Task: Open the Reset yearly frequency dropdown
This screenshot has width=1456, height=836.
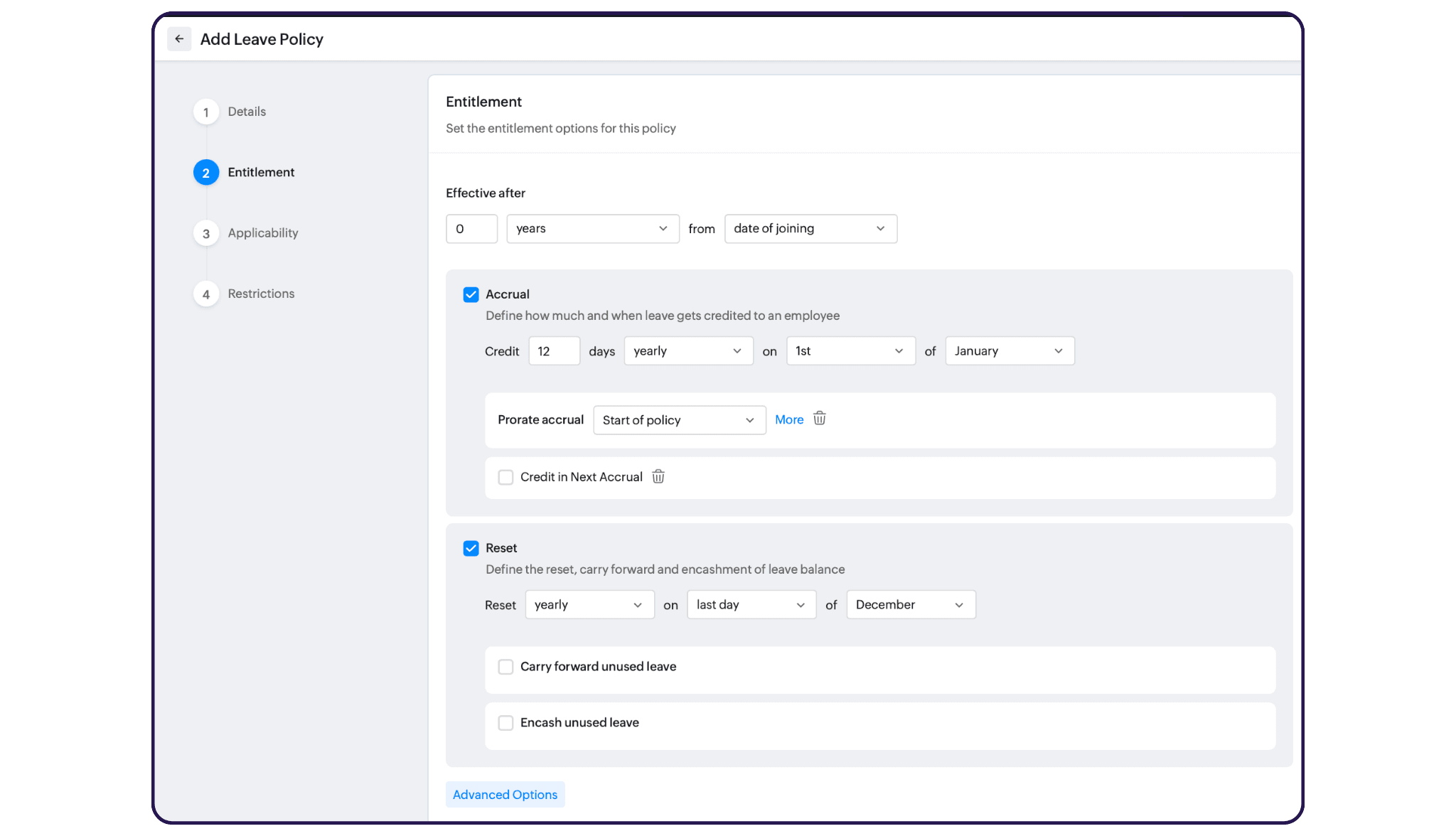Action: tap(589, 605)
